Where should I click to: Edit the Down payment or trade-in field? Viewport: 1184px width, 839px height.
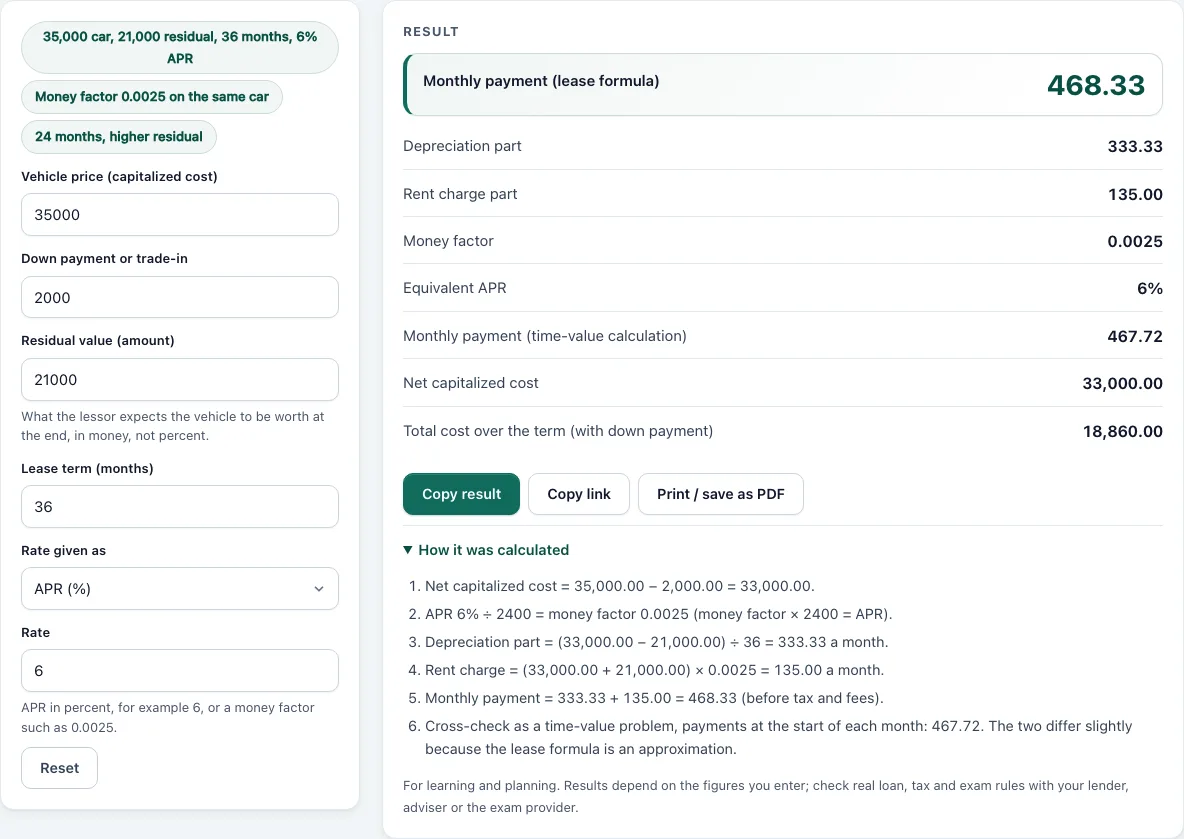(x=180, y=297)
